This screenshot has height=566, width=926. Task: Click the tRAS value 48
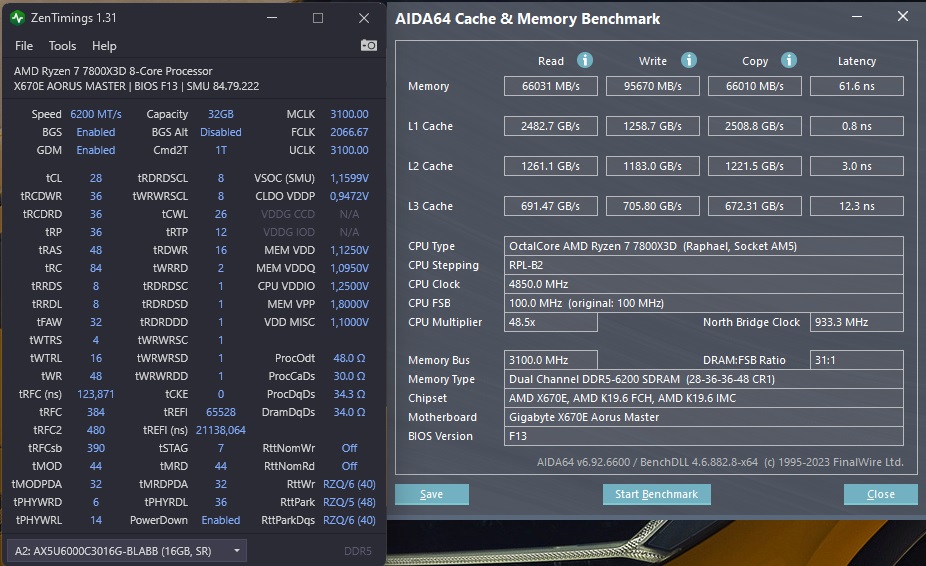pos(96,250)
